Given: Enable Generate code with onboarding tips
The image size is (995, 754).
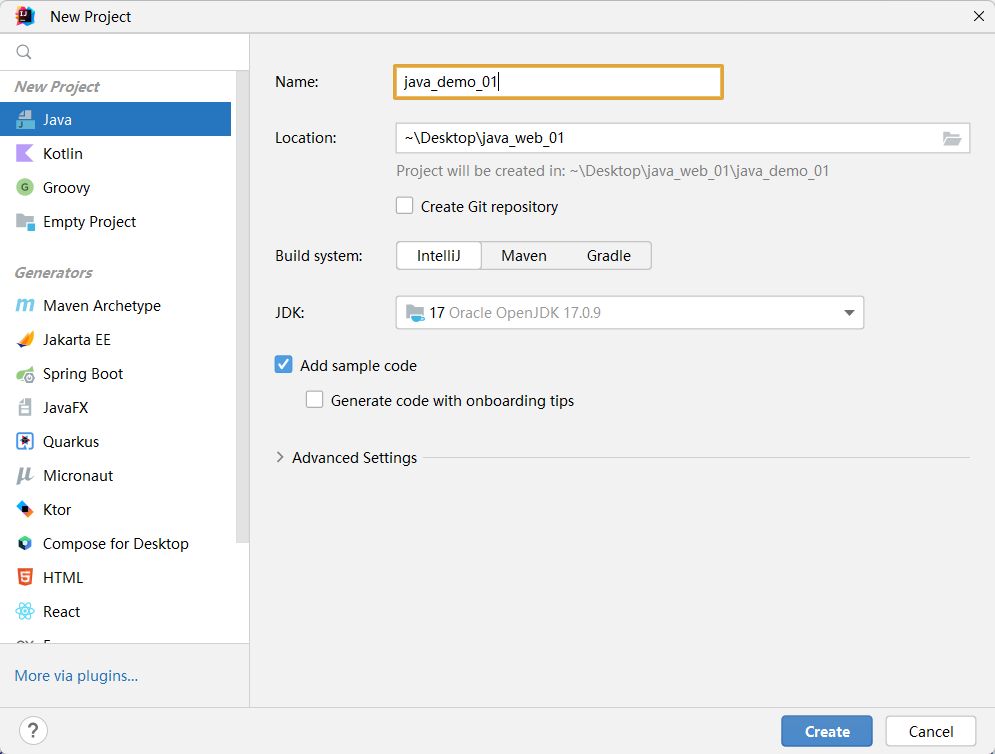Looking at the screenshot, I should [x=314, y=399].
